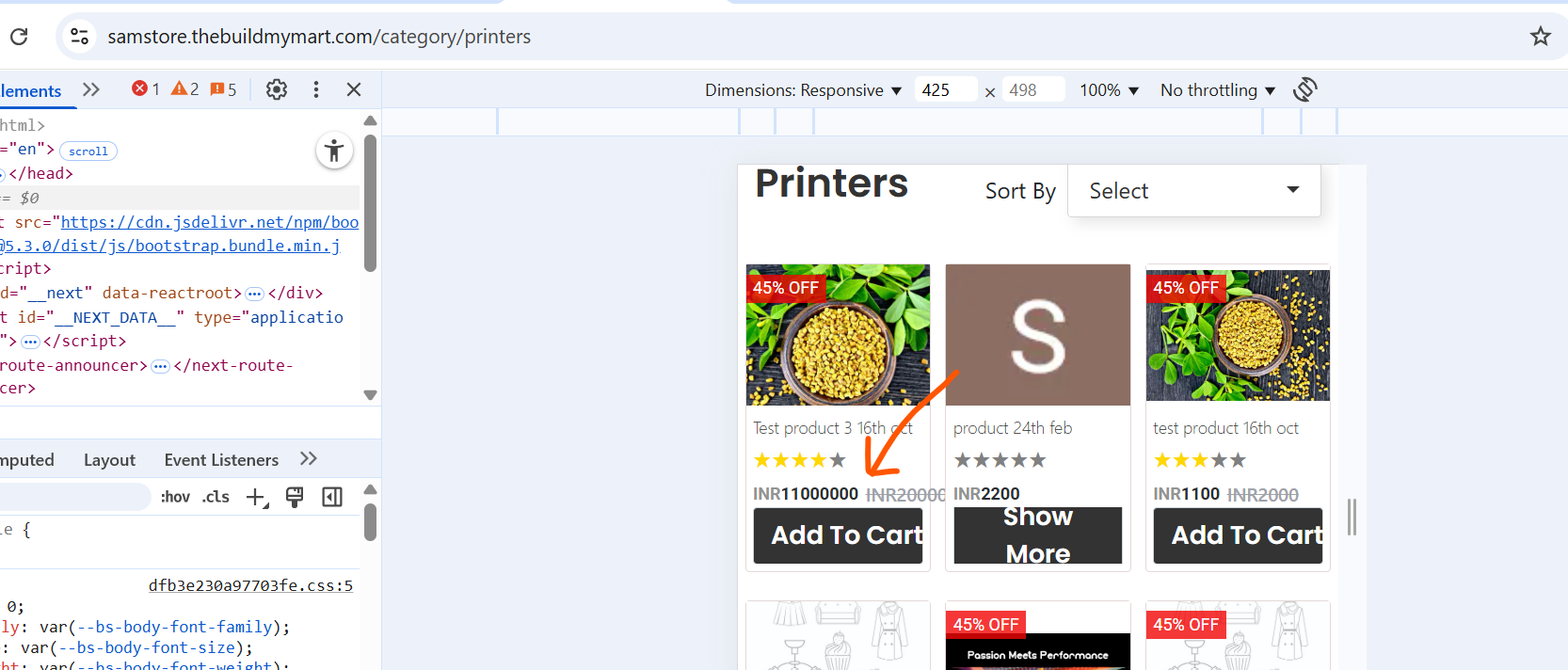
Task: Click the accessibility tree toggle button
Action: pos(334,151)
